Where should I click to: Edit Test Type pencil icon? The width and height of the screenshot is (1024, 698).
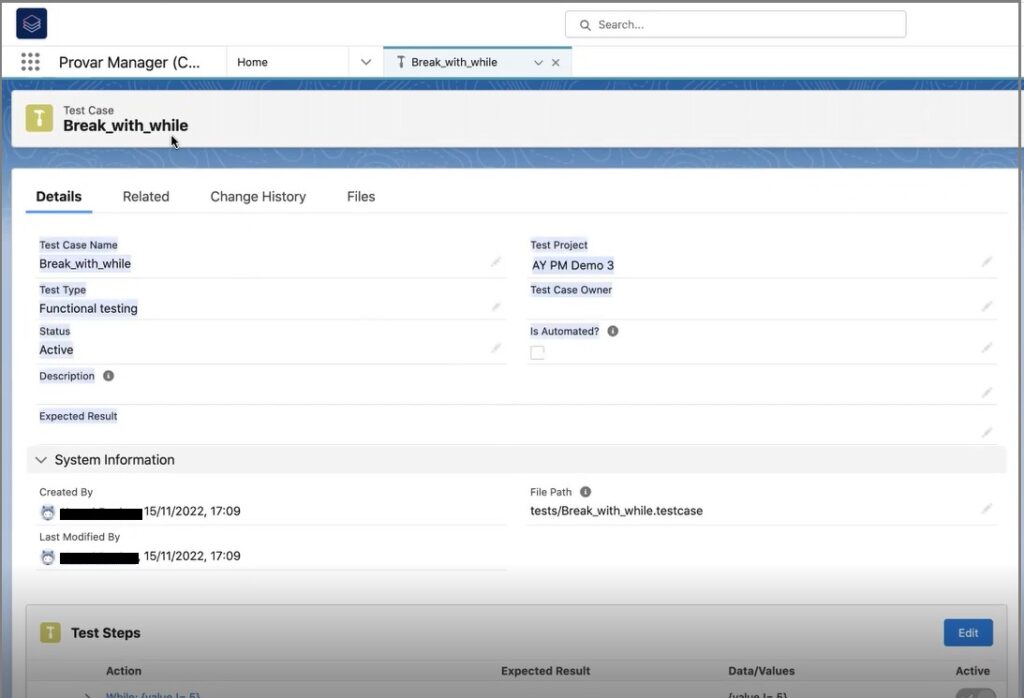pyautogui.click(x=496, y=307)
